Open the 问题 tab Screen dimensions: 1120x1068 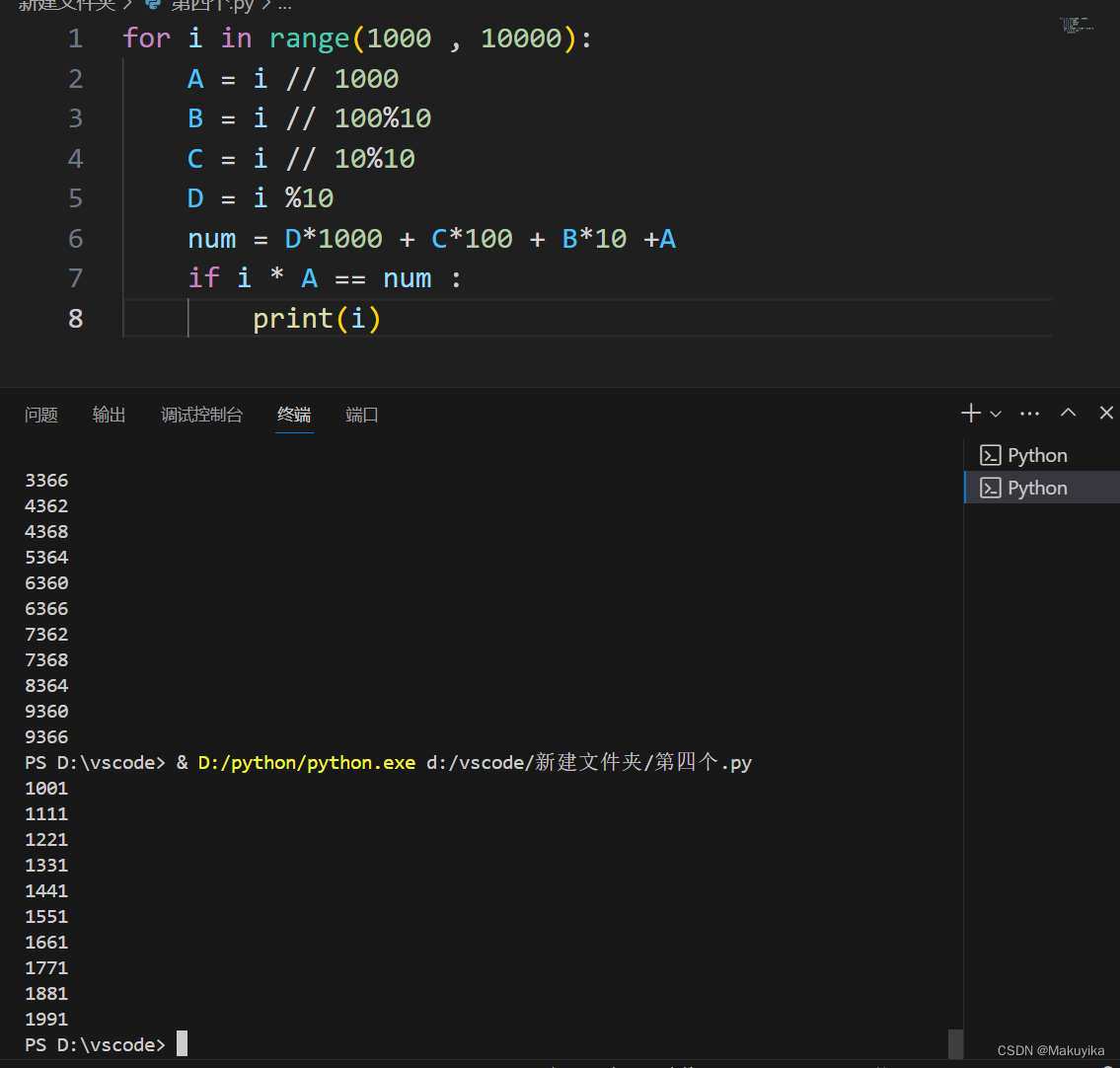pos(41,415)
